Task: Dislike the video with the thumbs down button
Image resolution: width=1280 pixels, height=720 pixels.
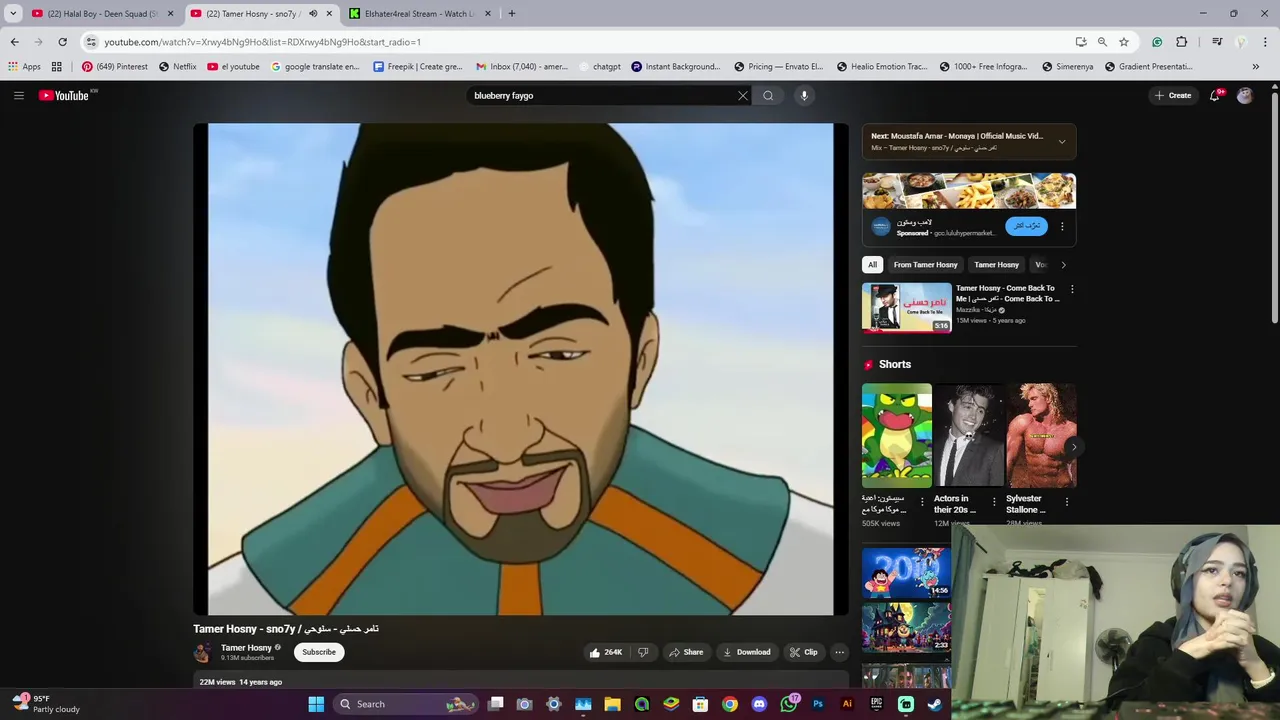Action: [643, 652]
